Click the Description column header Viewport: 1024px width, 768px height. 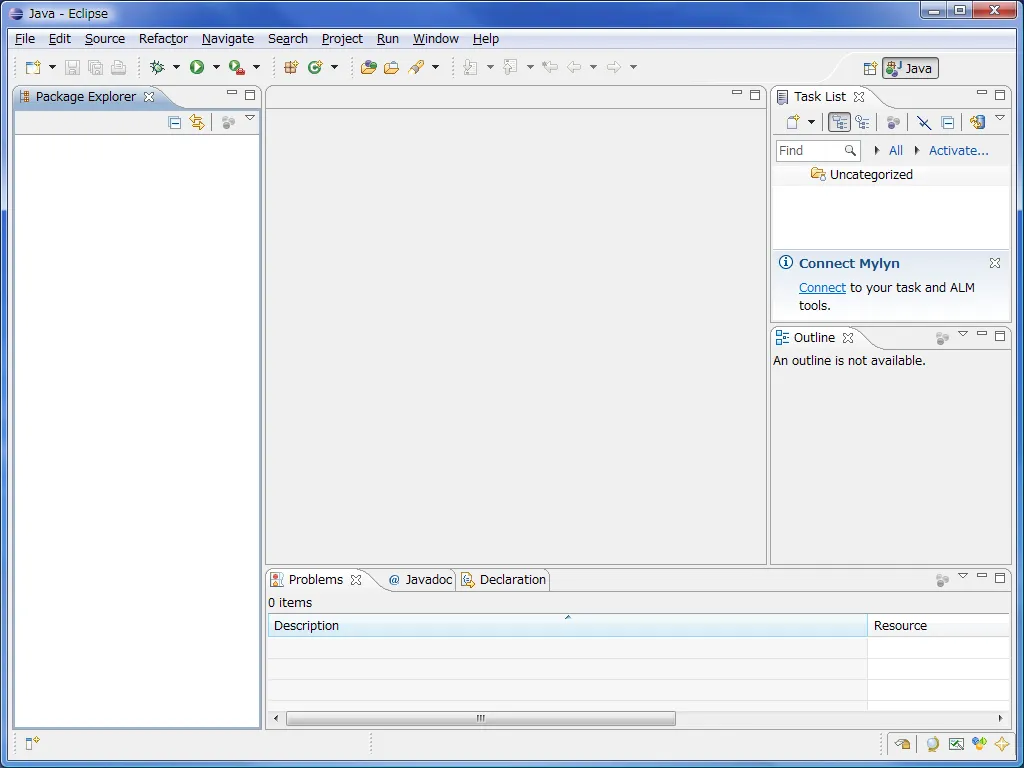pos(568,626)
